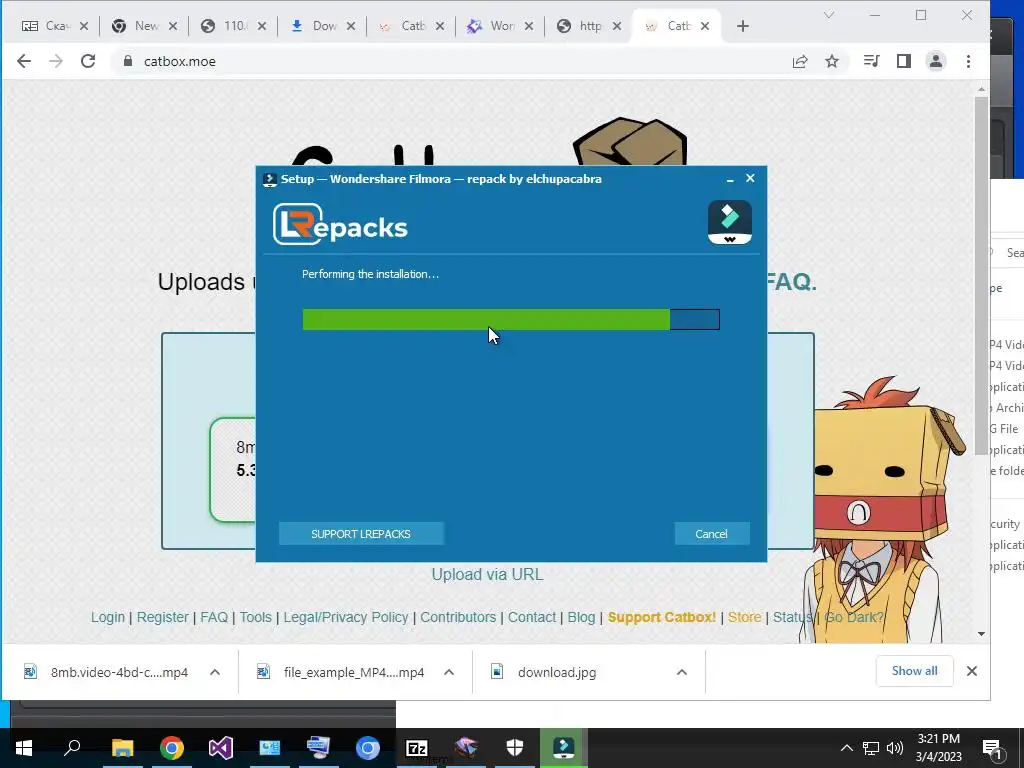The width and height of the screenshot is (1024, 768).
Task: Open the Windows Start menu
Action: [24, 748]
